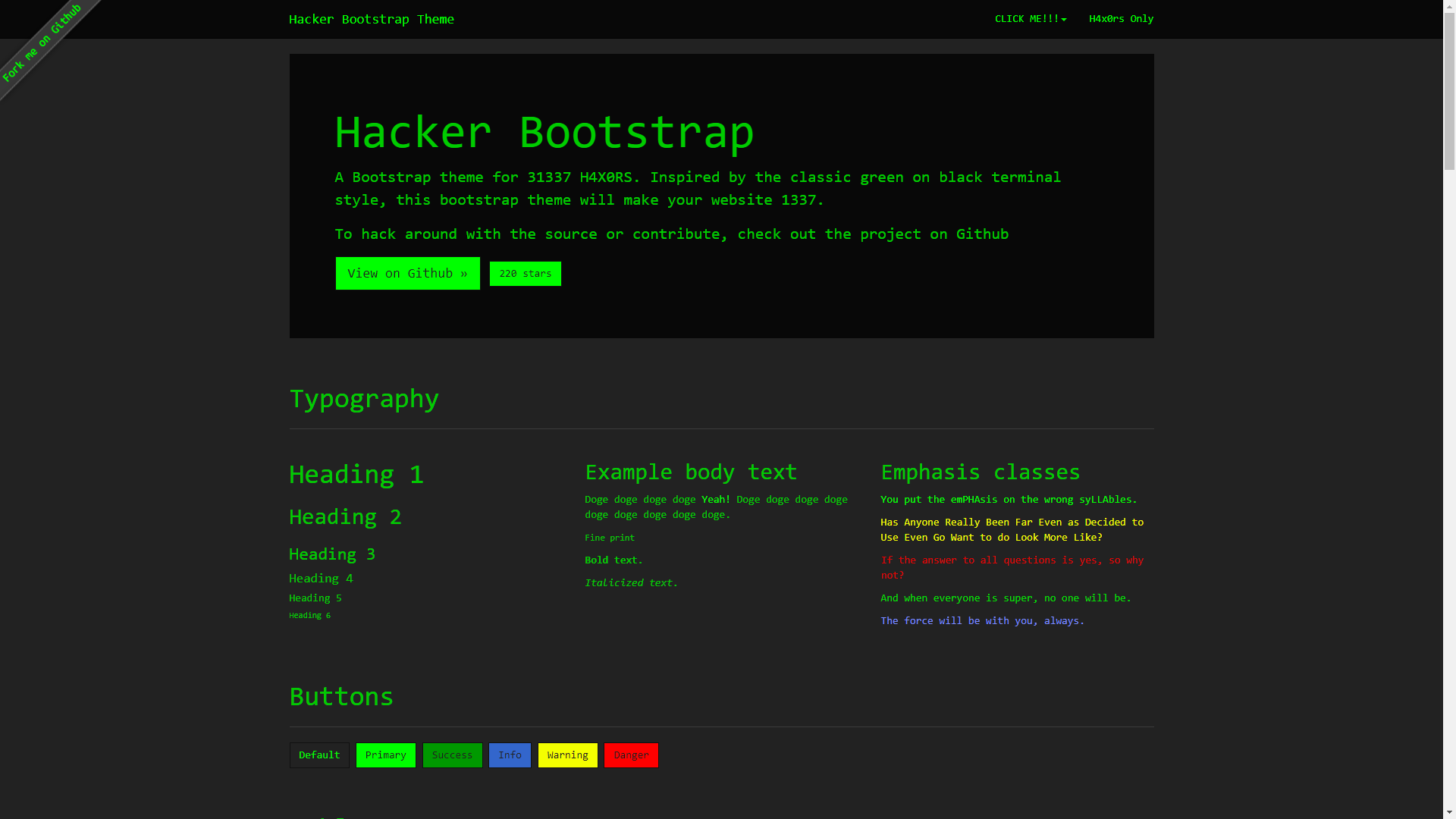Select the 'Hacker Bootstrap Theme' home link
1456x819 pixels.
coord(371,19)
